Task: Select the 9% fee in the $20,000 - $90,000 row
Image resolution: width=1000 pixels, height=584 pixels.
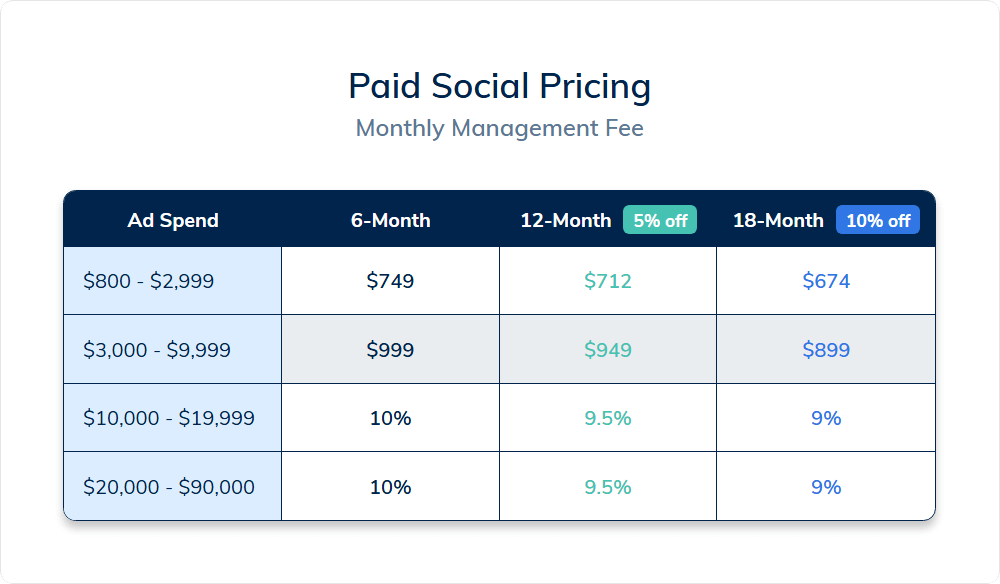Action: click(x=826, y=487)
